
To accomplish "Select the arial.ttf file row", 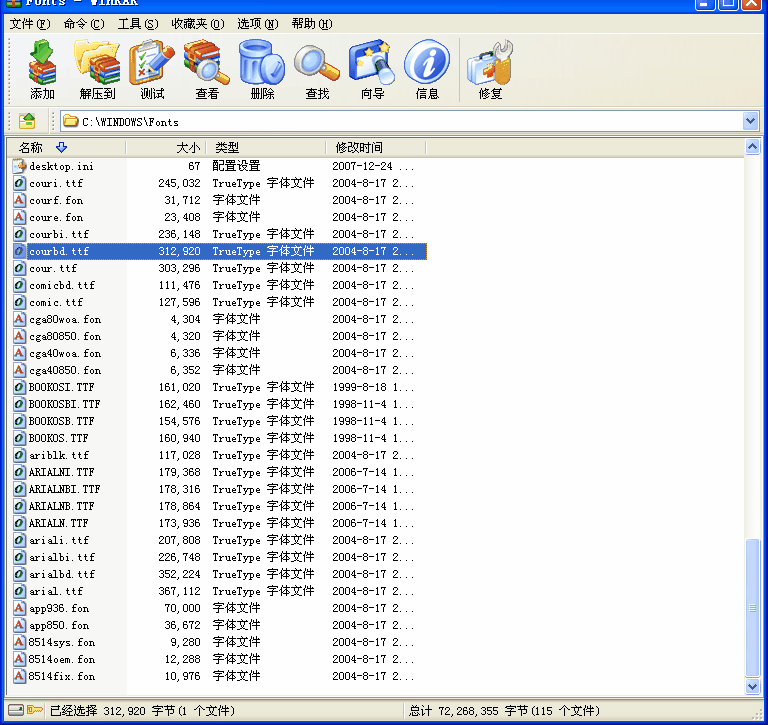I will 56,591.
